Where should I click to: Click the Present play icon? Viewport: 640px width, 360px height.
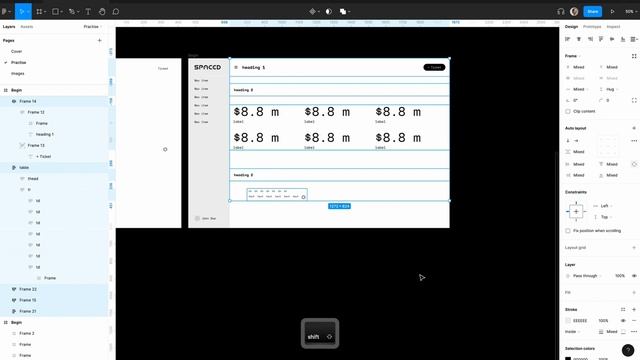coord(612,11)
